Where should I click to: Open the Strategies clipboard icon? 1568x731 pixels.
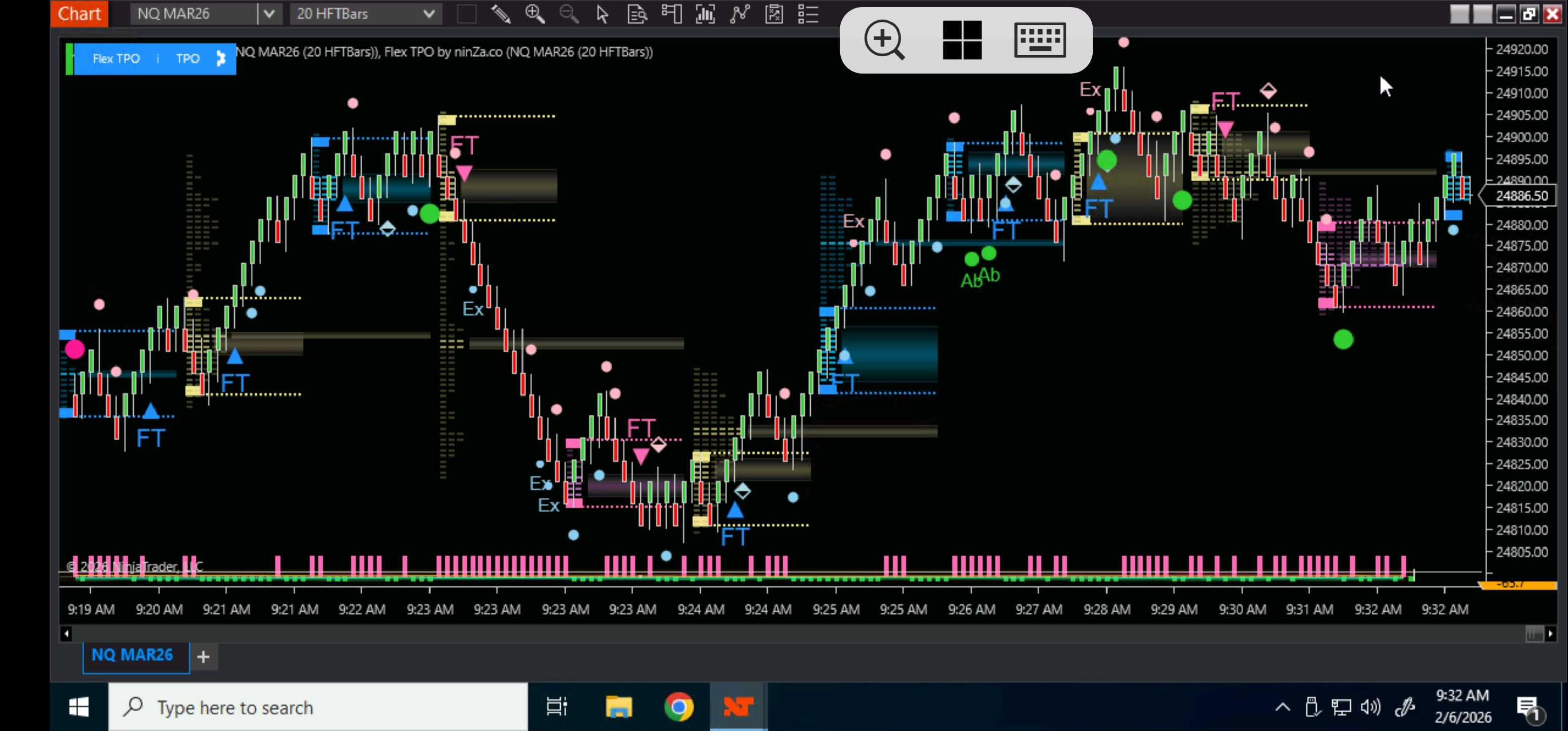click(774, 13)
